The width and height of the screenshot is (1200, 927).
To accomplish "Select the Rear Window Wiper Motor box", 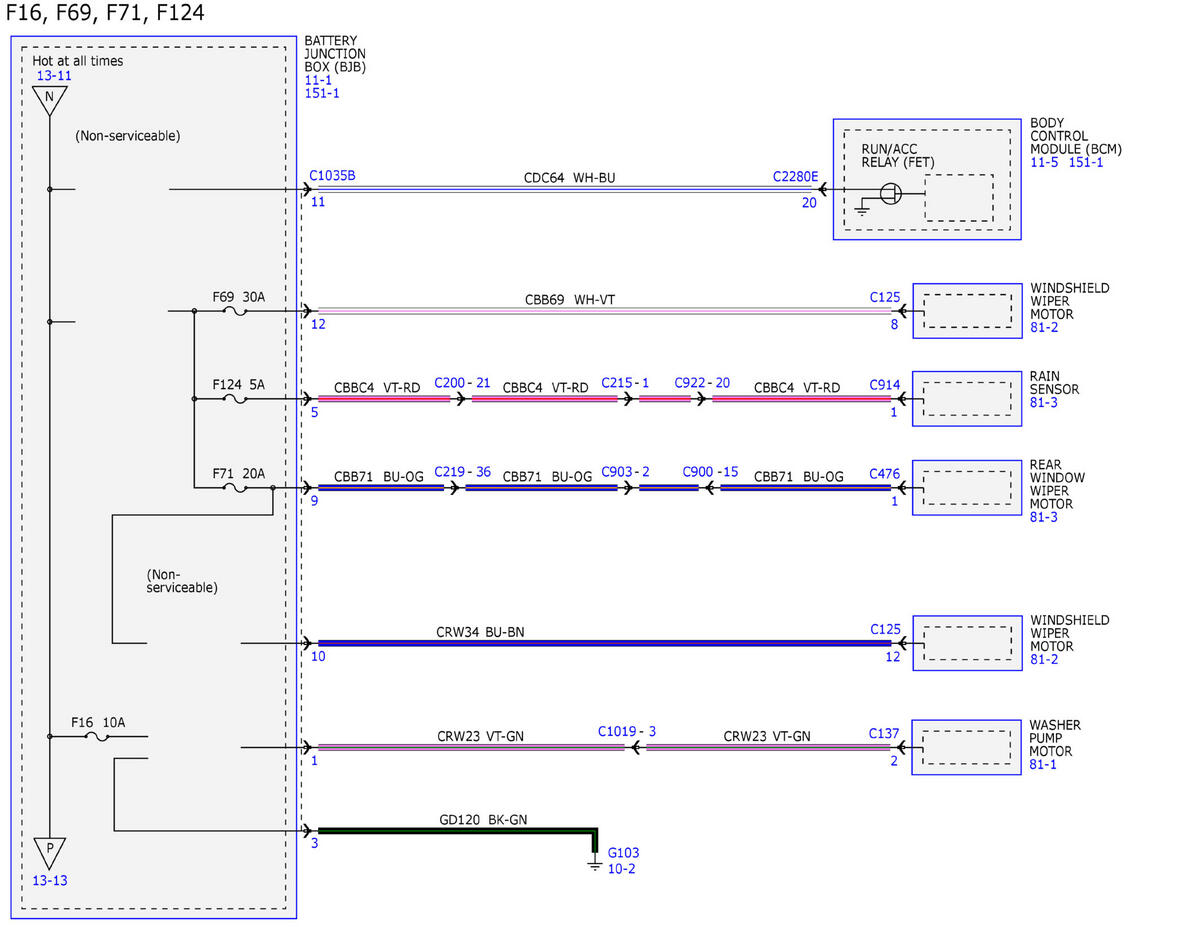I will tap(966, 488).
